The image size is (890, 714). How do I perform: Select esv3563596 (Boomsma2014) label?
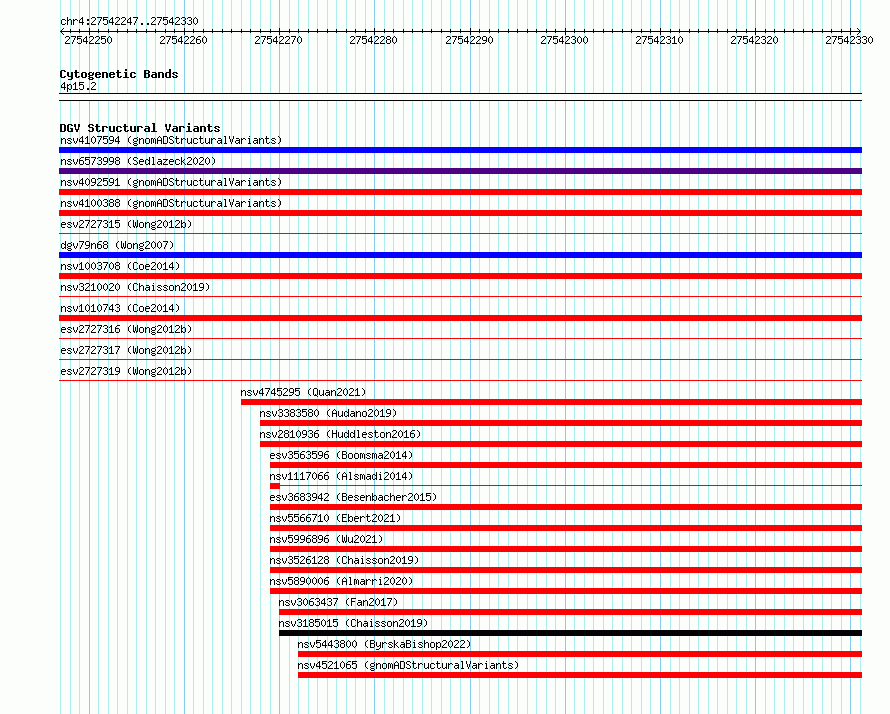[341, 455]
